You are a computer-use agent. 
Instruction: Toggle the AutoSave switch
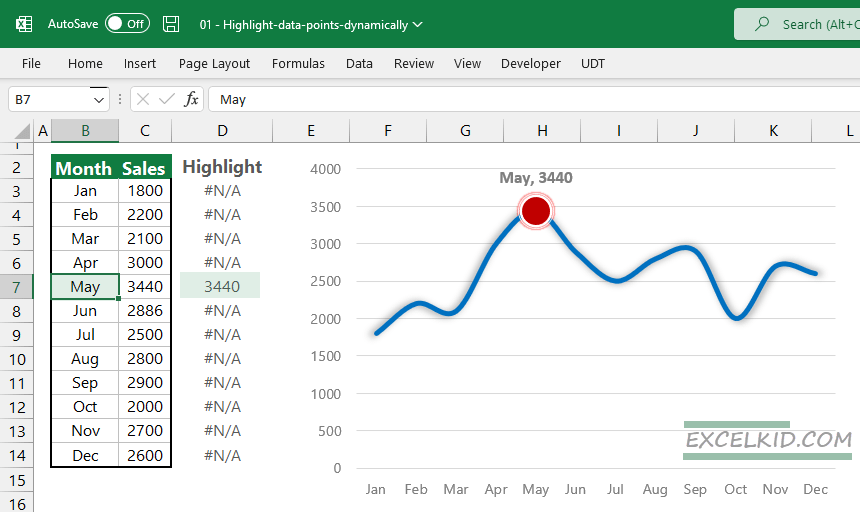click(127, 24)
